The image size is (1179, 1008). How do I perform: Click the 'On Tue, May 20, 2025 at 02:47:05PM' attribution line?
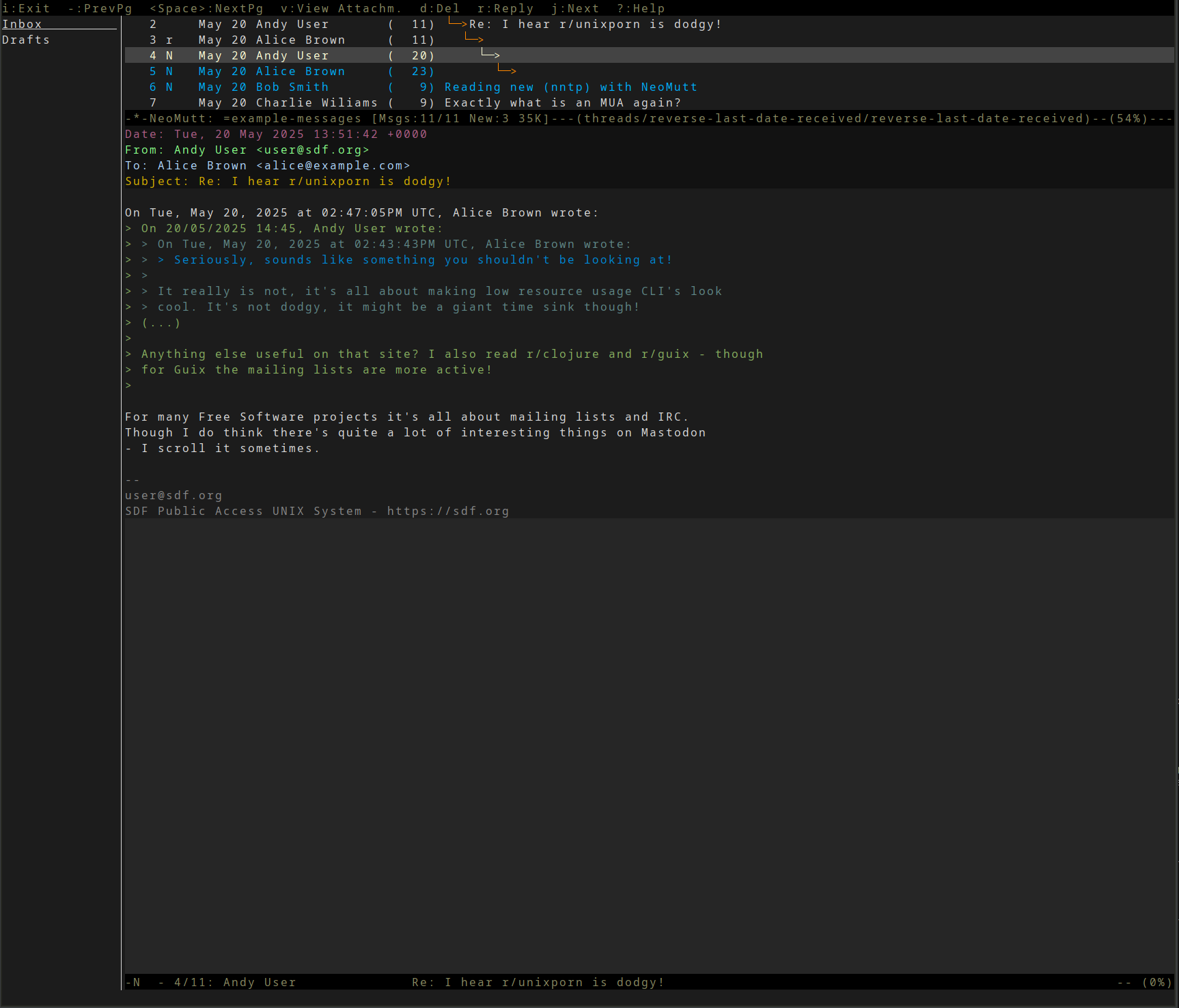coord(362,212)
